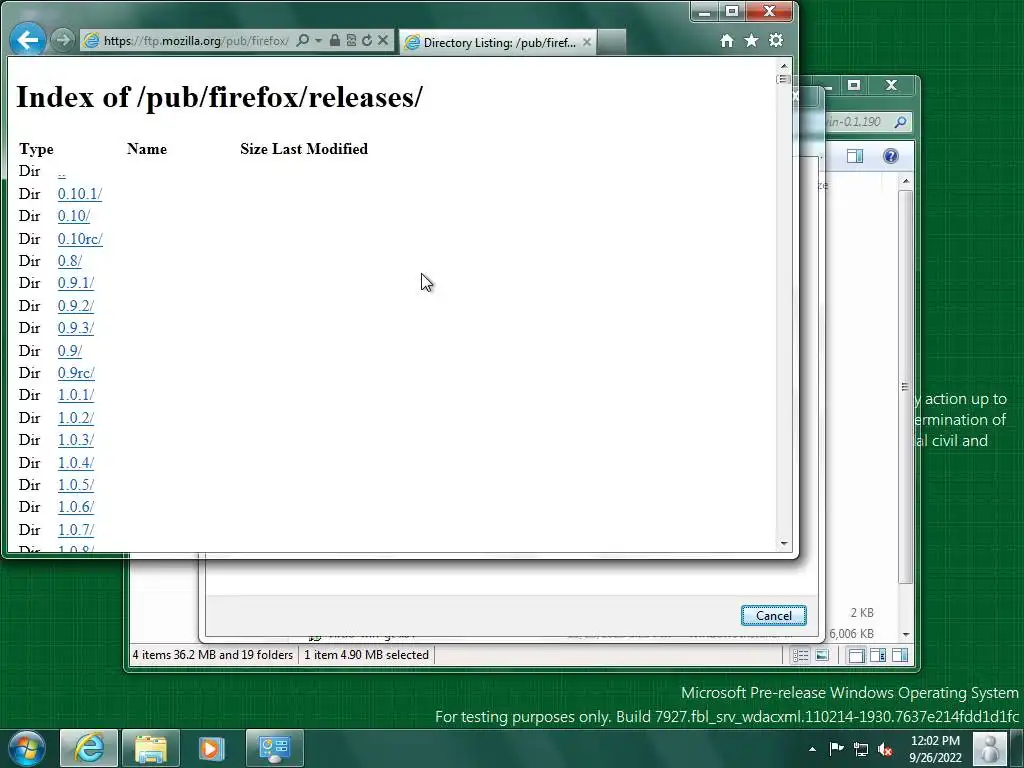Open the 1.0.5/ directory link

[x=76, y=485]
